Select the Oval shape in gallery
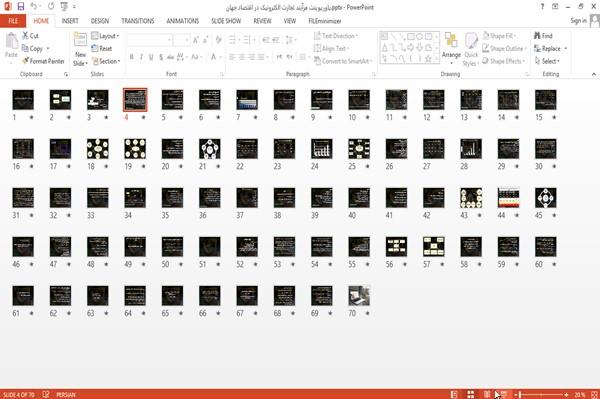Viewport: 600px width, 399px height. click(x=419, y=37)
